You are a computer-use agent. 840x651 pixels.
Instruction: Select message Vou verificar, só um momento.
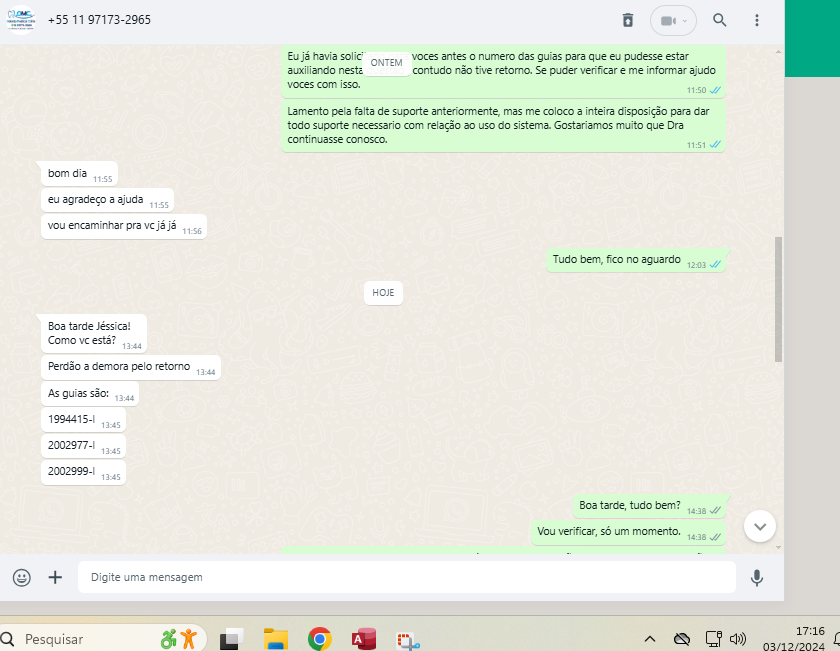coord(628,533)
